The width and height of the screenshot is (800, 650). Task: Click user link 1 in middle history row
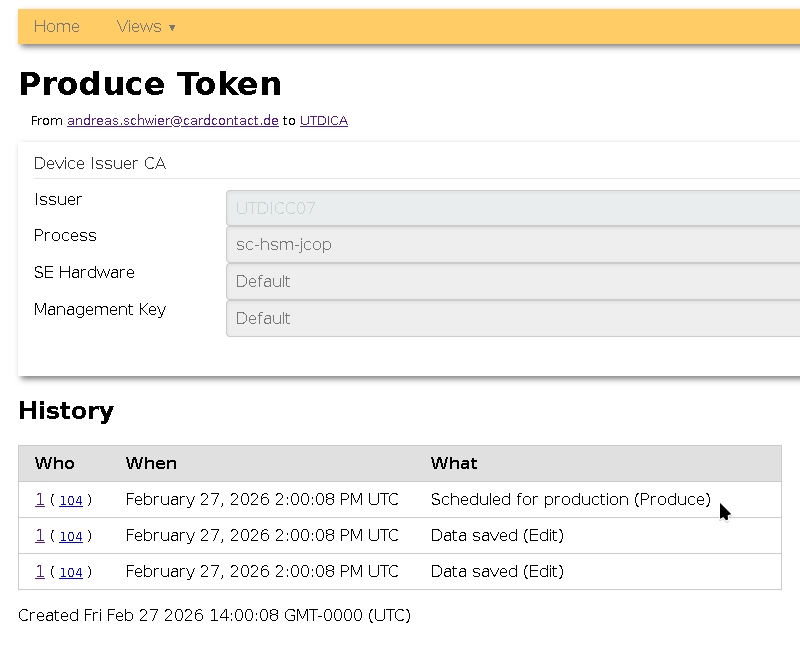(40, 535)
